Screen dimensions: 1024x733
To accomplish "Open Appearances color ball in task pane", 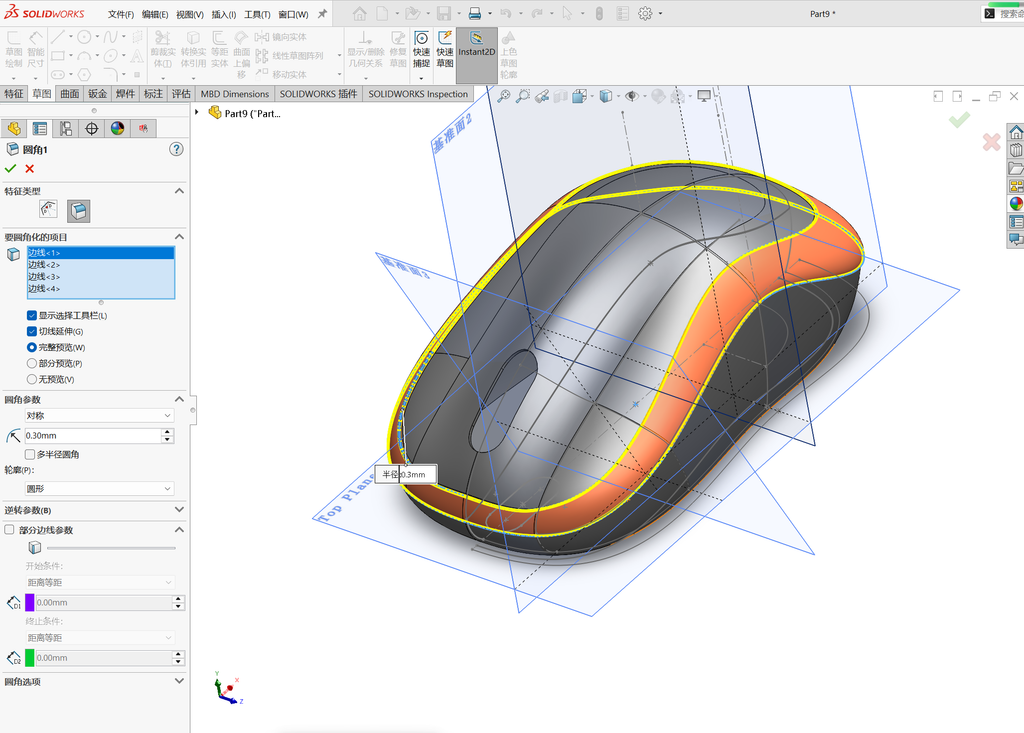I will point(1016,204).
